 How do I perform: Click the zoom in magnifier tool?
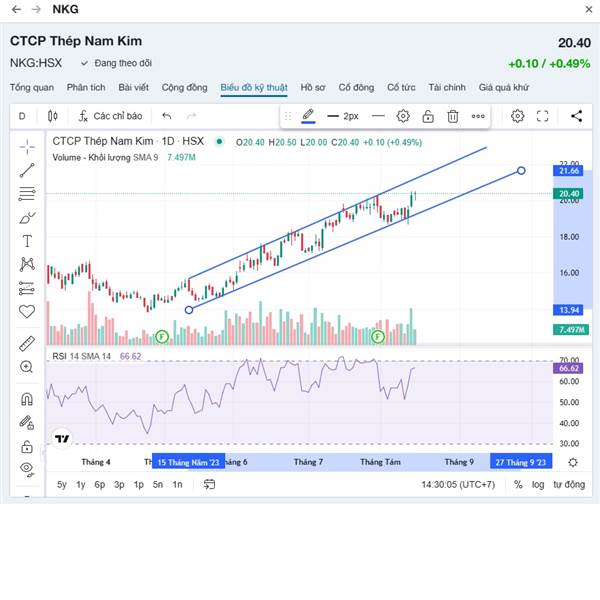[x=27, y=367]
